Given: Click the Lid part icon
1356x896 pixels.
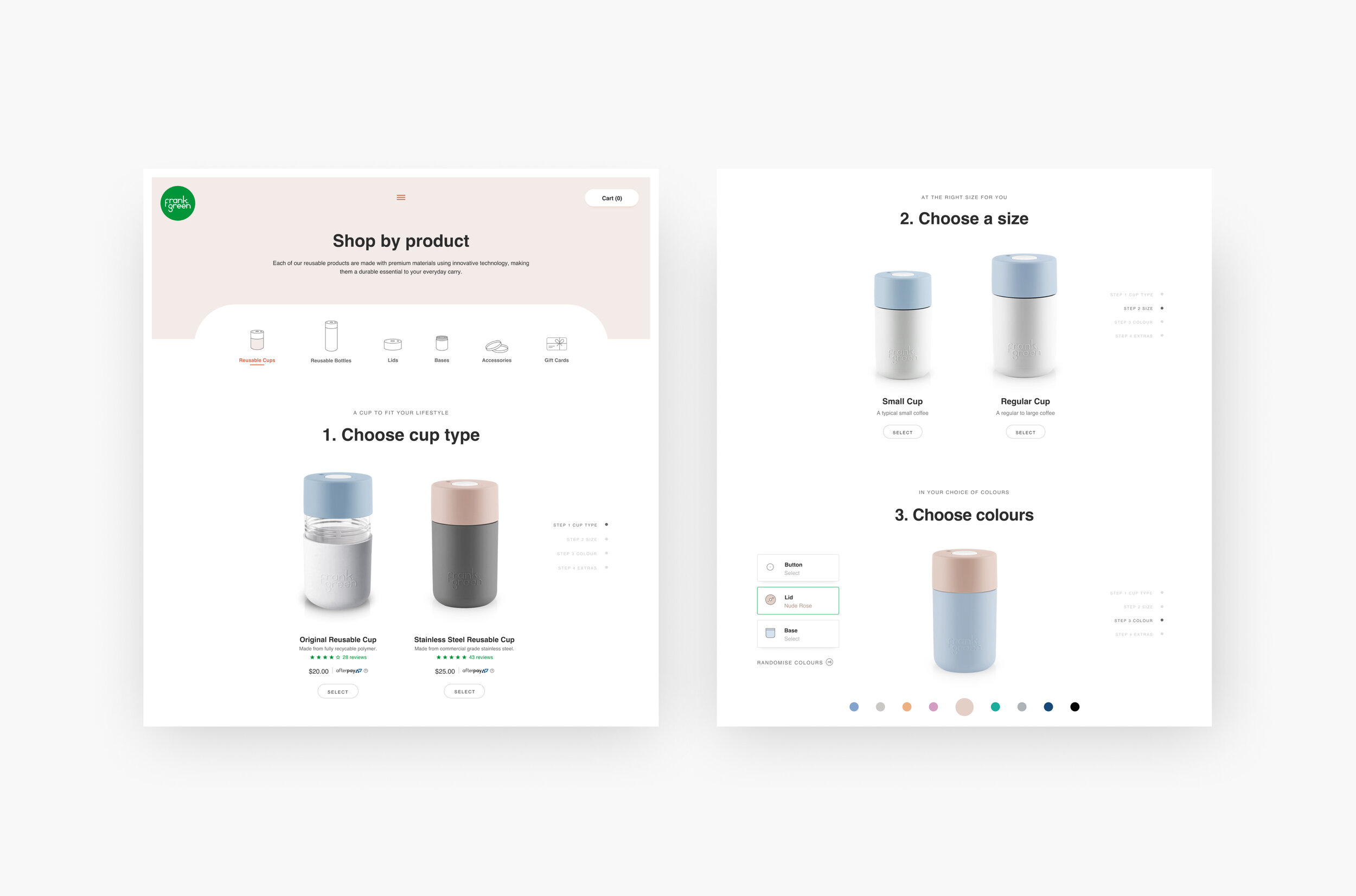Looking at the screenshot, I should click(770, 600).
